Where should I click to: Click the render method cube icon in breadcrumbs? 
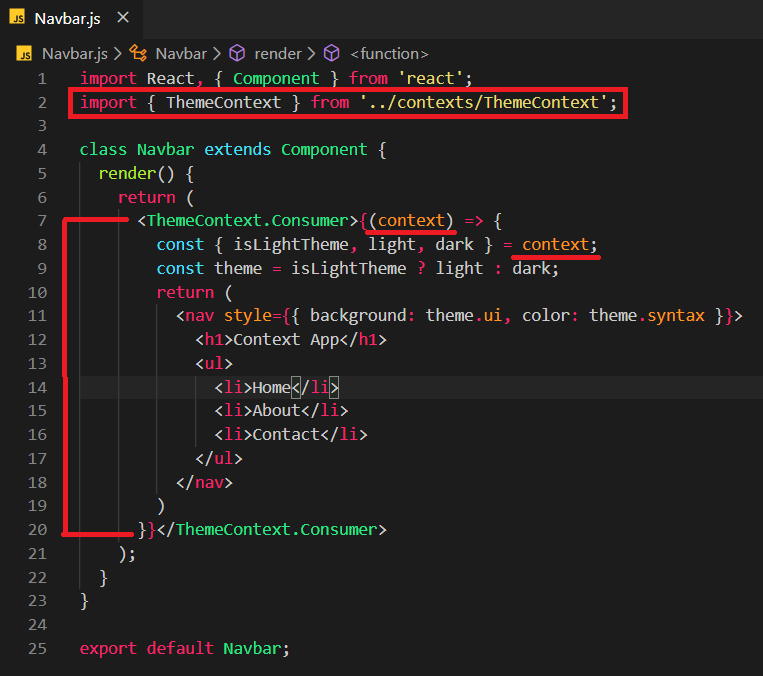click(238, 54)
